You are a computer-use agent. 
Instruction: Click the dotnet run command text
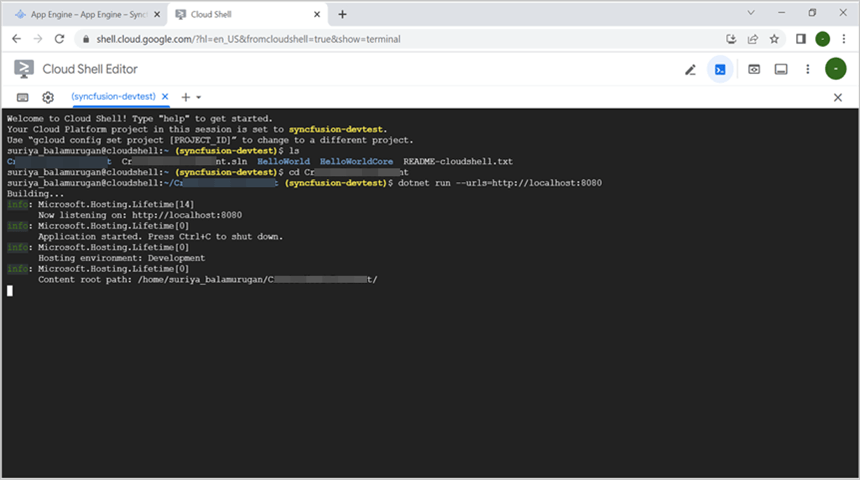coord(500,183)
